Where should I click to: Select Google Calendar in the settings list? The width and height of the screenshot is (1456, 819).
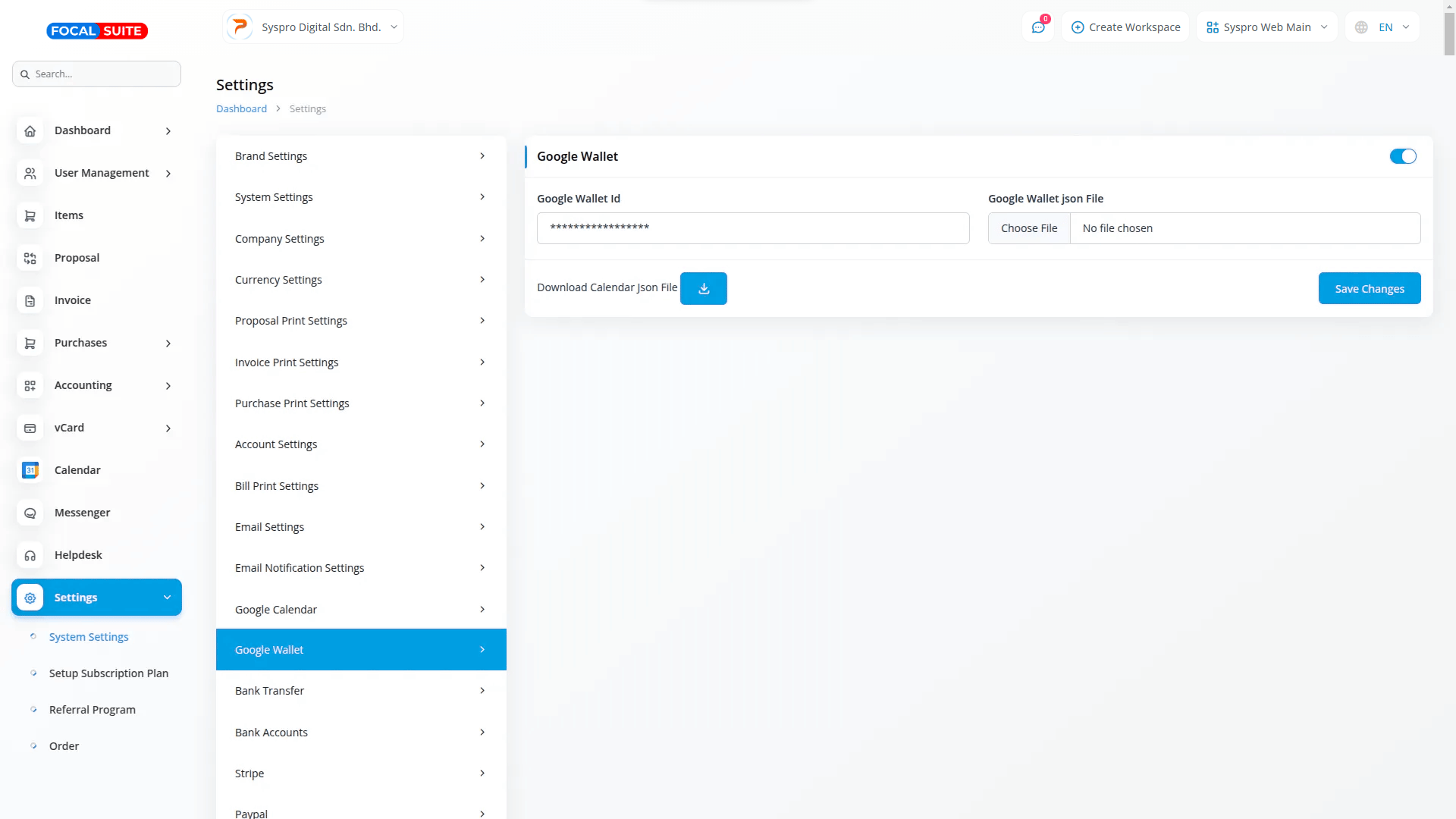(360, 609)
